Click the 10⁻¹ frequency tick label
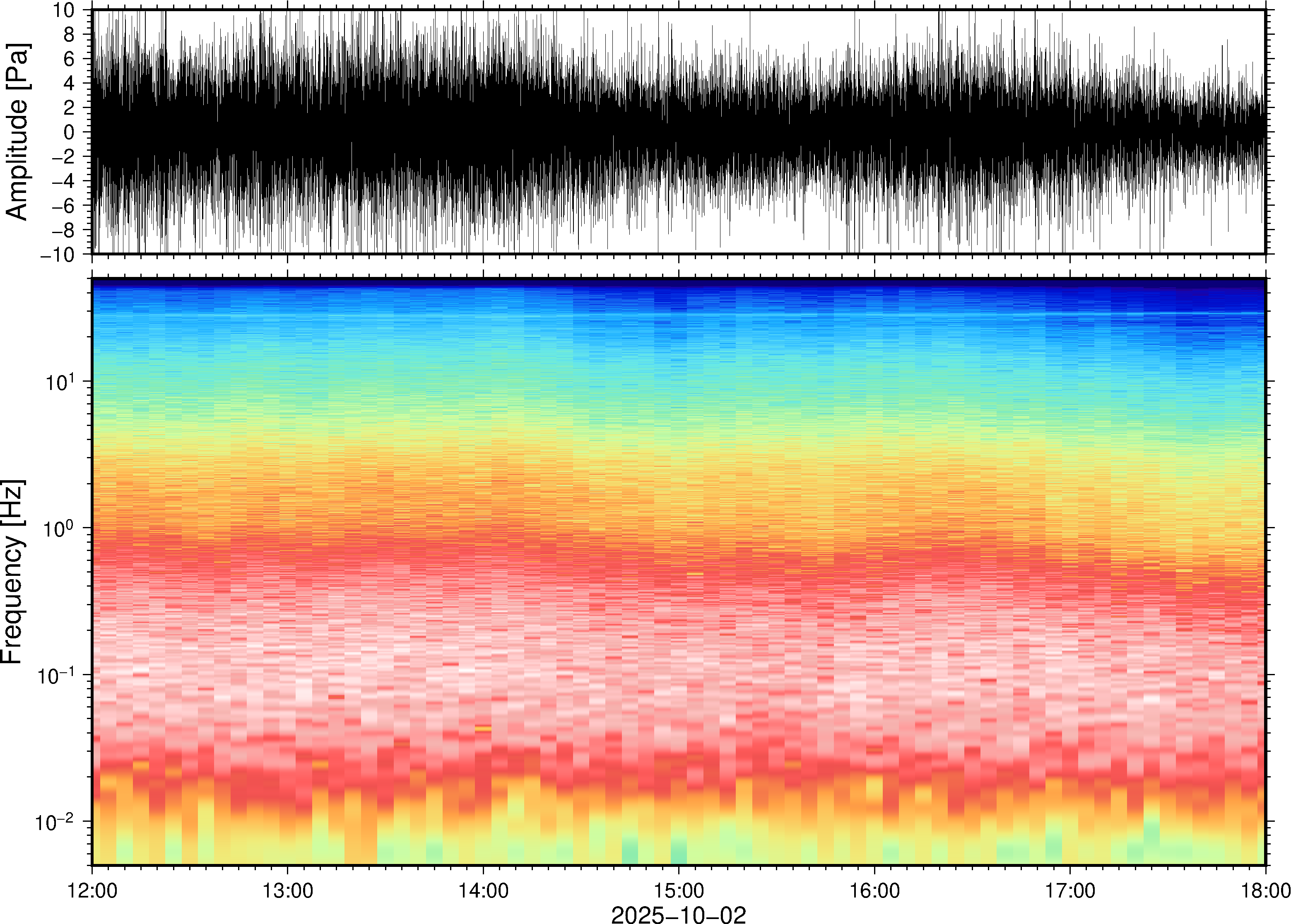The image size is (1291, 924). point(57,675)
